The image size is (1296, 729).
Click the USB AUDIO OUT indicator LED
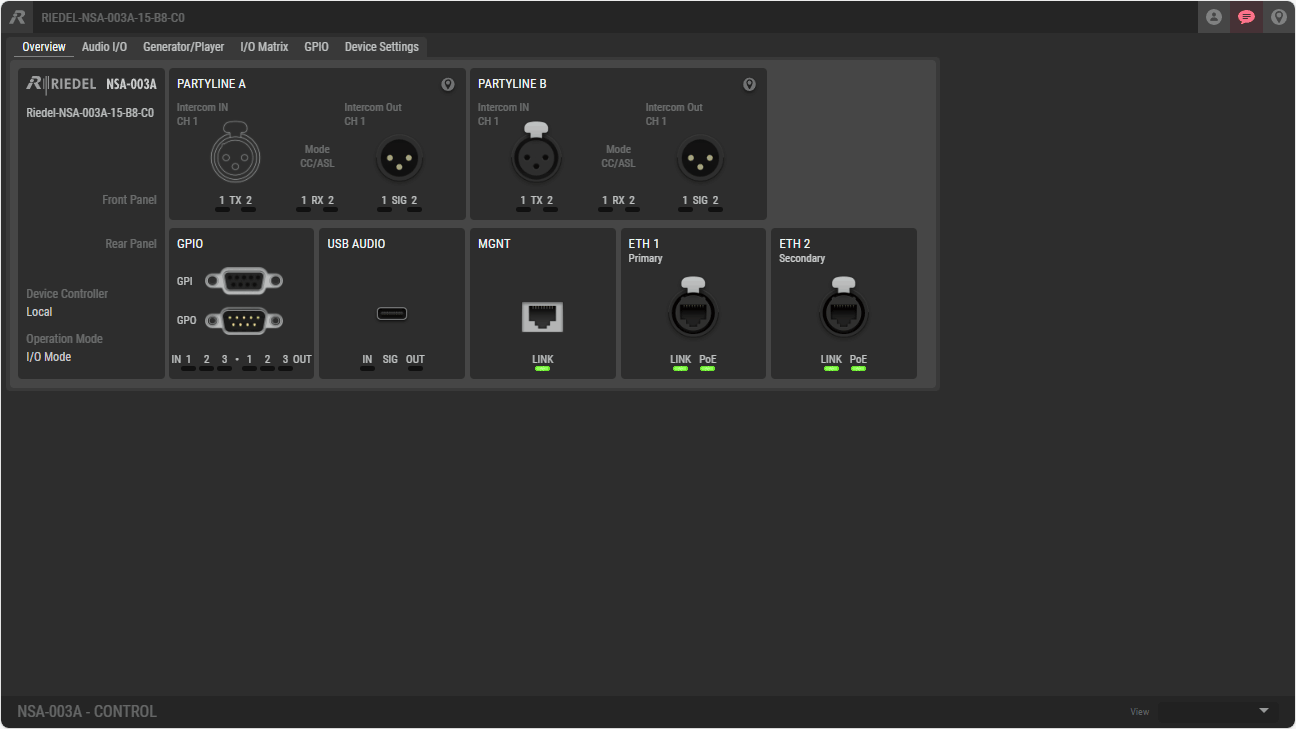[x=415, y=369]
